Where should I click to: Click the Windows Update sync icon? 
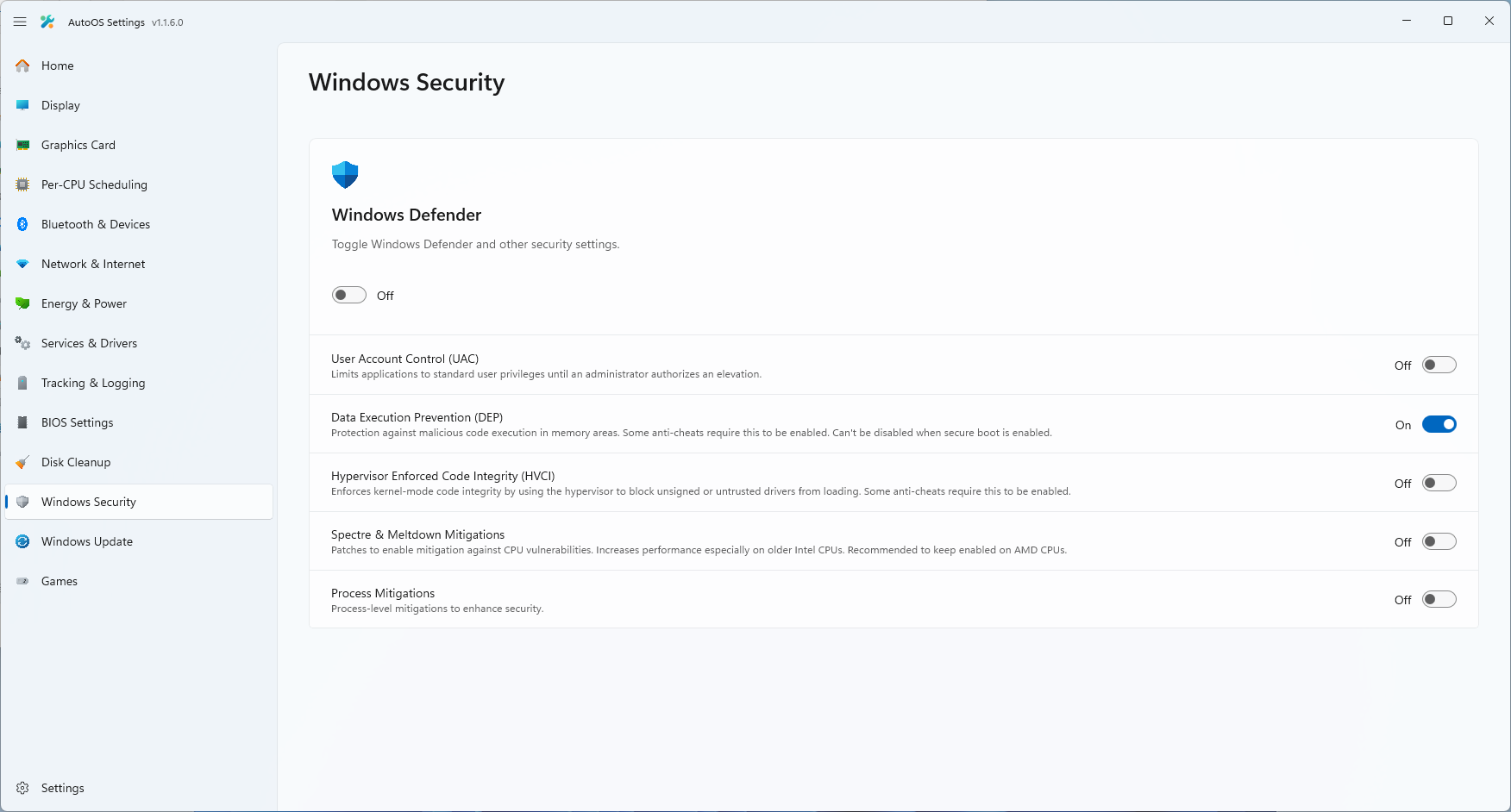point(23,541)
